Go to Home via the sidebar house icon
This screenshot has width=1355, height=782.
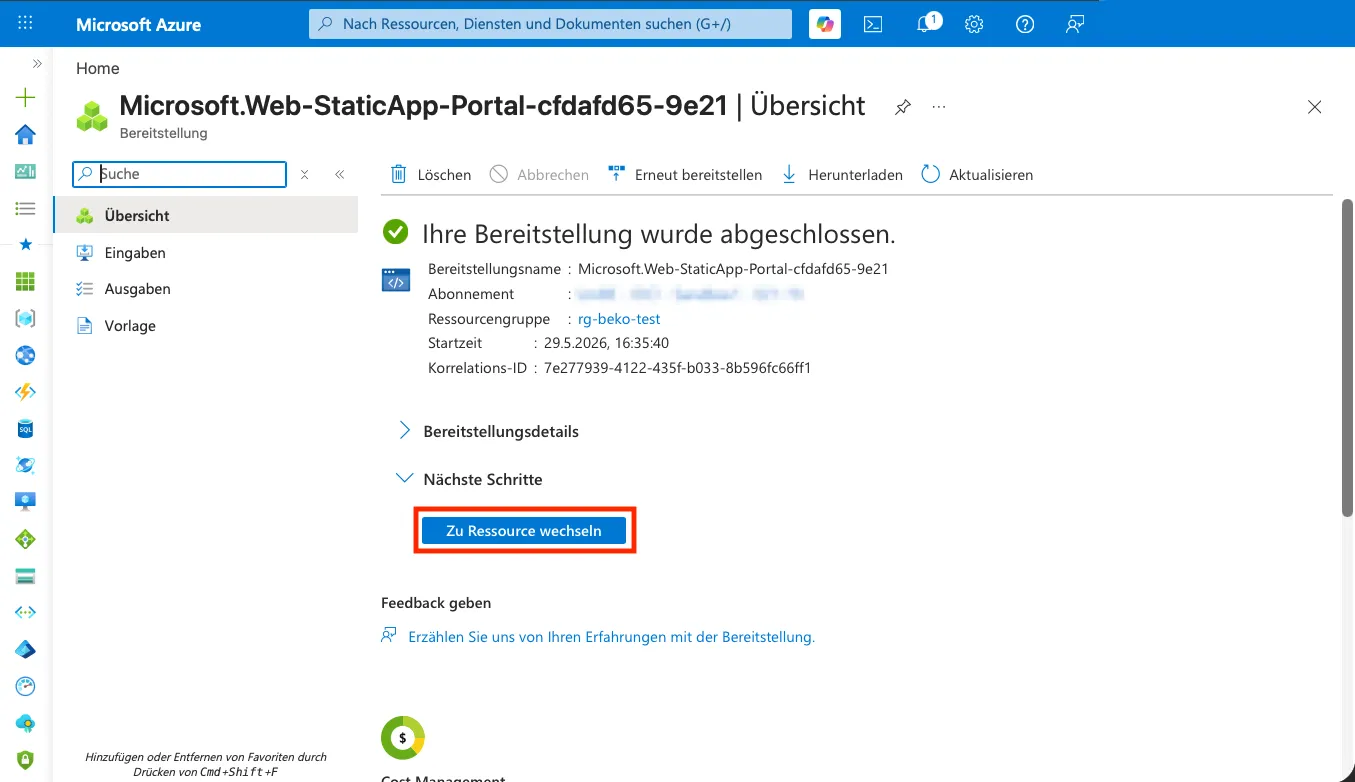(x=26, y=135)
